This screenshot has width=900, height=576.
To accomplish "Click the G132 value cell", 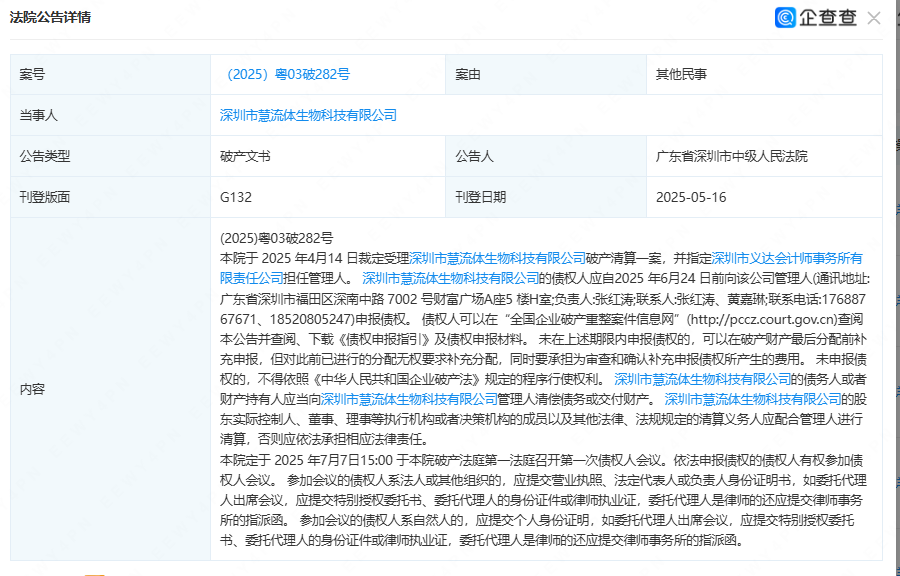I will (328, 197).
